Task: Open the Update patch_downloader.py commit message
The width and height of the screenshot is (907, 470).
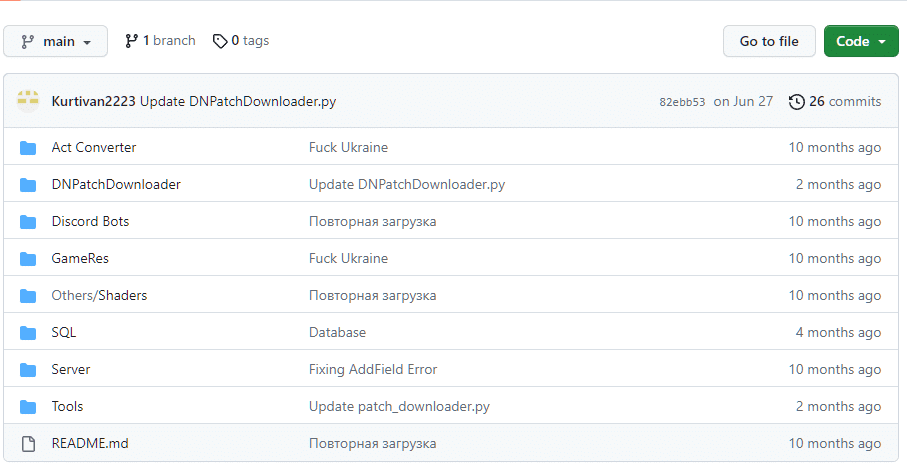Action: tap(399, 406)
